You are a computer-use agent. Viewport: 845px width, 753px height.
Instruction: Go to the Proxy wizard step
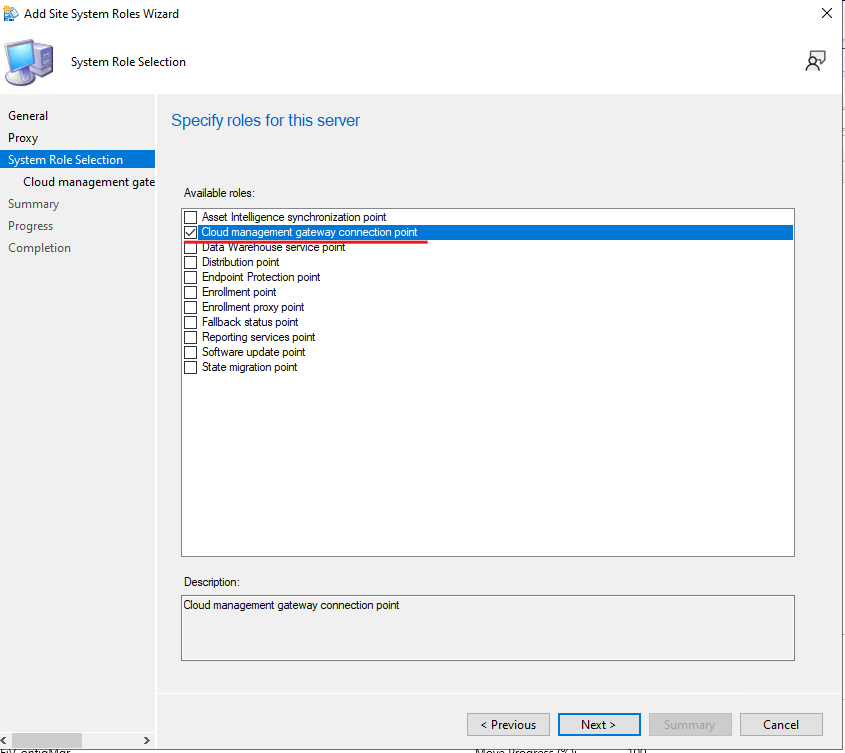click(23, 138)
